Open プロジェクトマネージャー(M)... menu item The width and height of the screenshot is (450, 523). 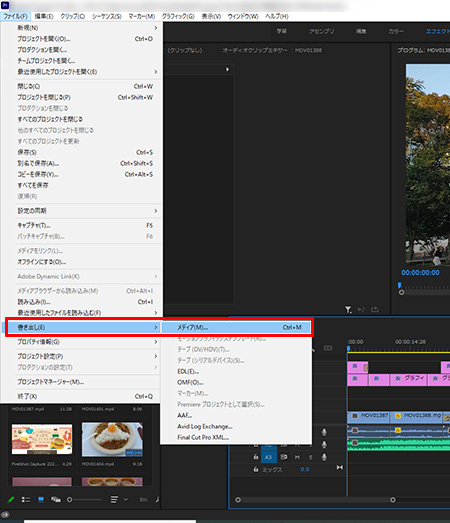82,382
